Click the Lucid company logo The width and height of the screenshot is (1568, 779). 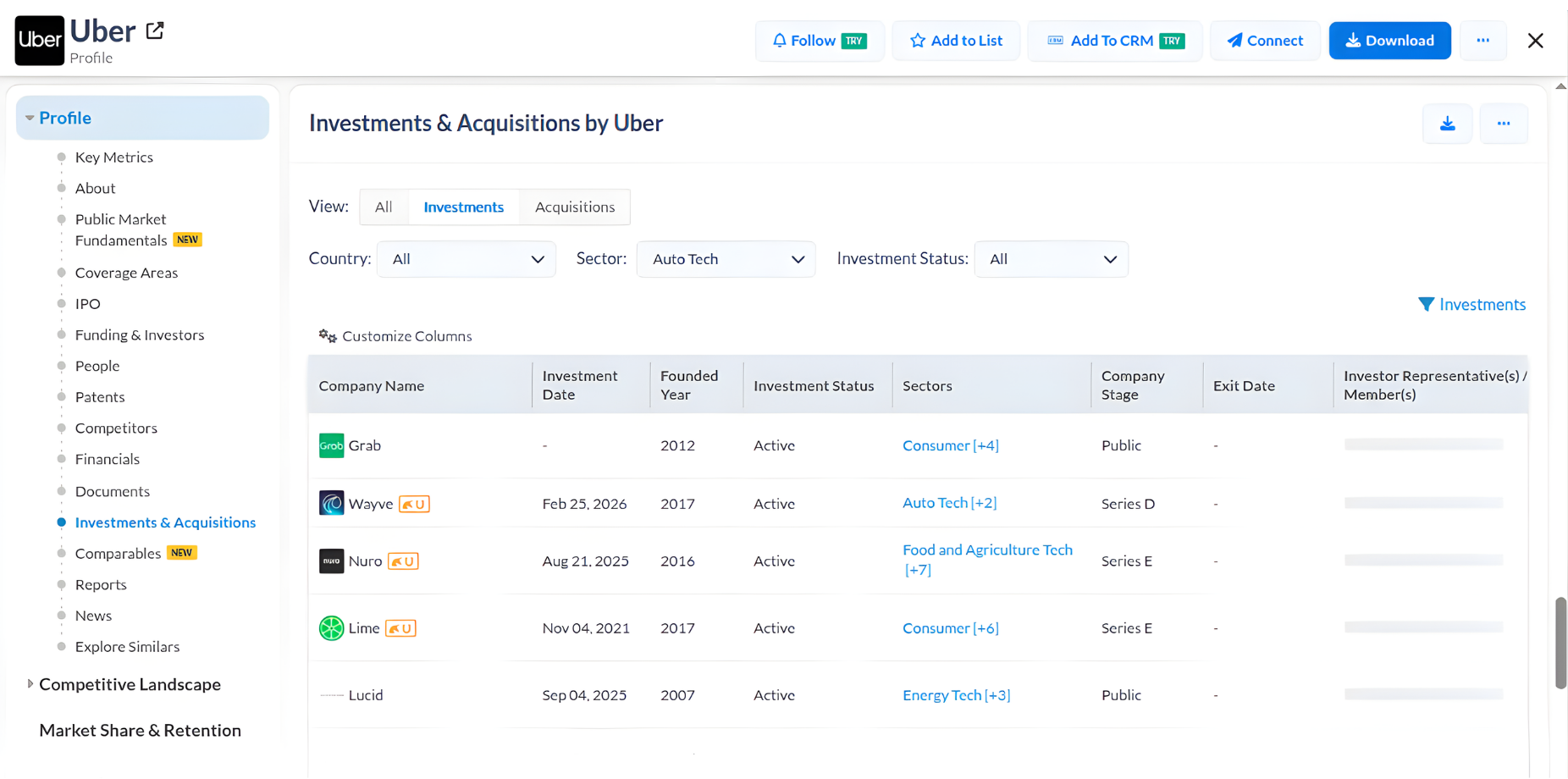(331, 695)
